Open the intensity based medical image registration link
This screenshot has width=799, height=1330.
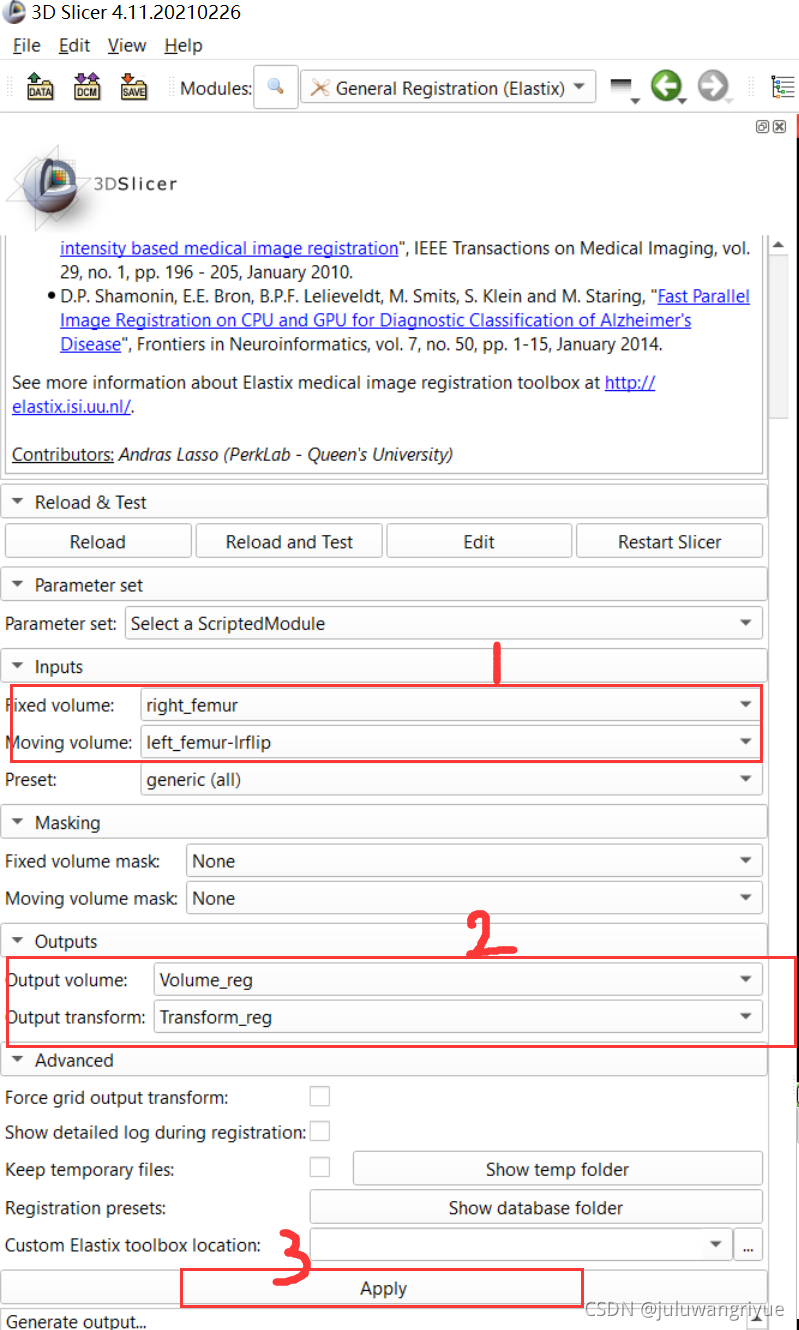pos(229,248)
